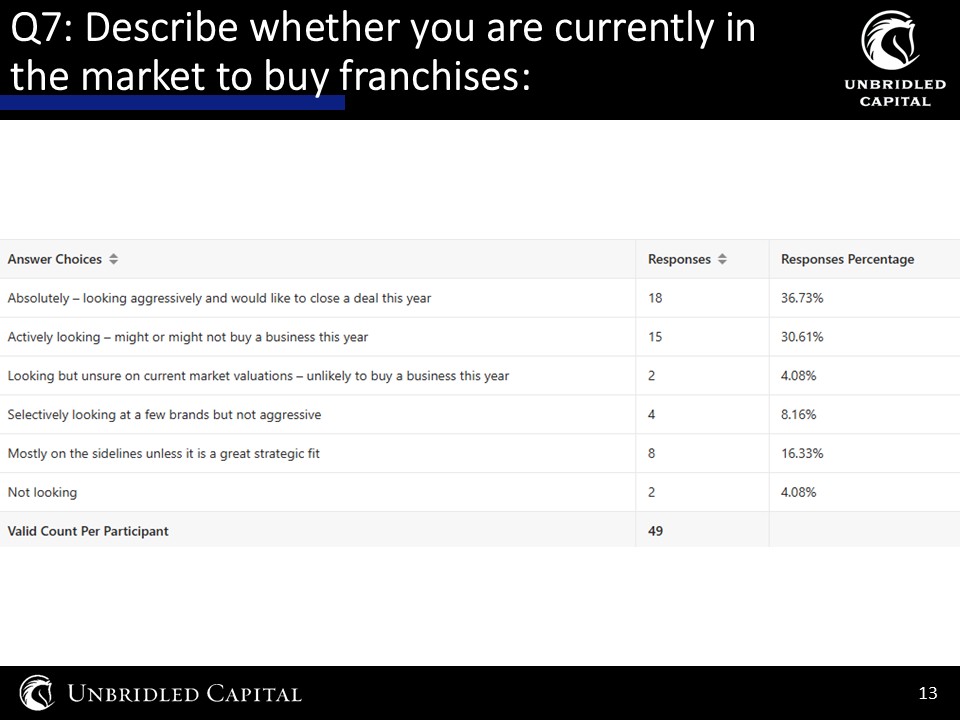Click the Unbridled Capital footer text
This screenshot has width=960, height=720.
(x=184, y=694)
